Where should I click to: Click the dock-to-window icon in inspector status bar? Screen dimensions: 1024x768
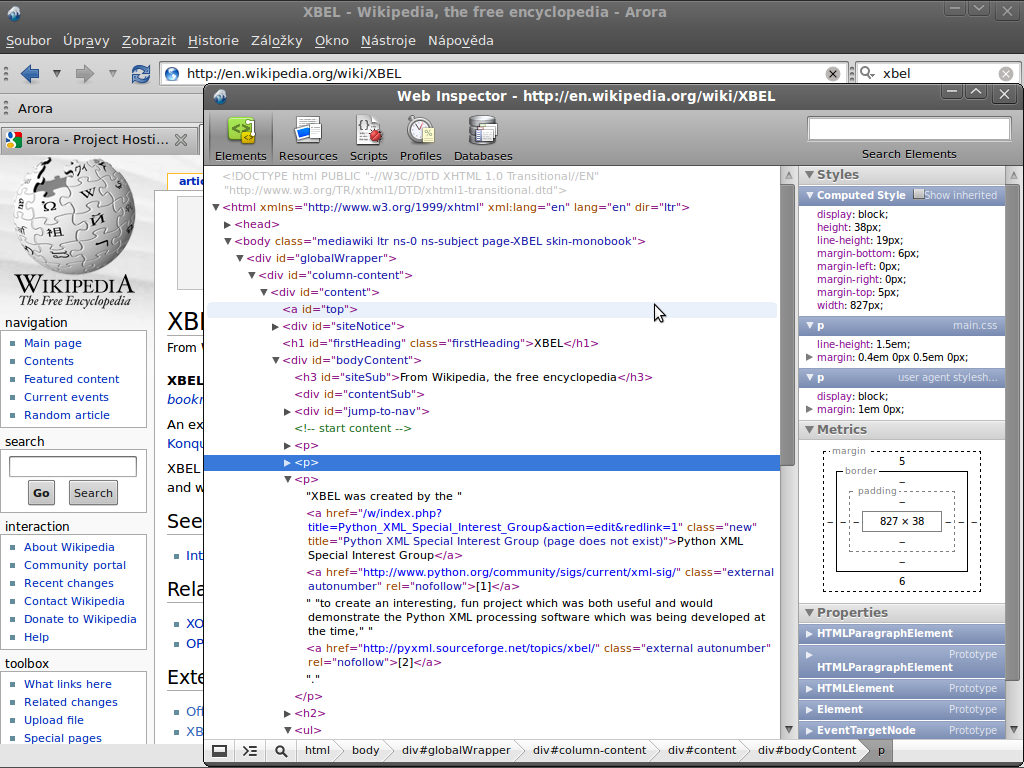pos(219,751)
